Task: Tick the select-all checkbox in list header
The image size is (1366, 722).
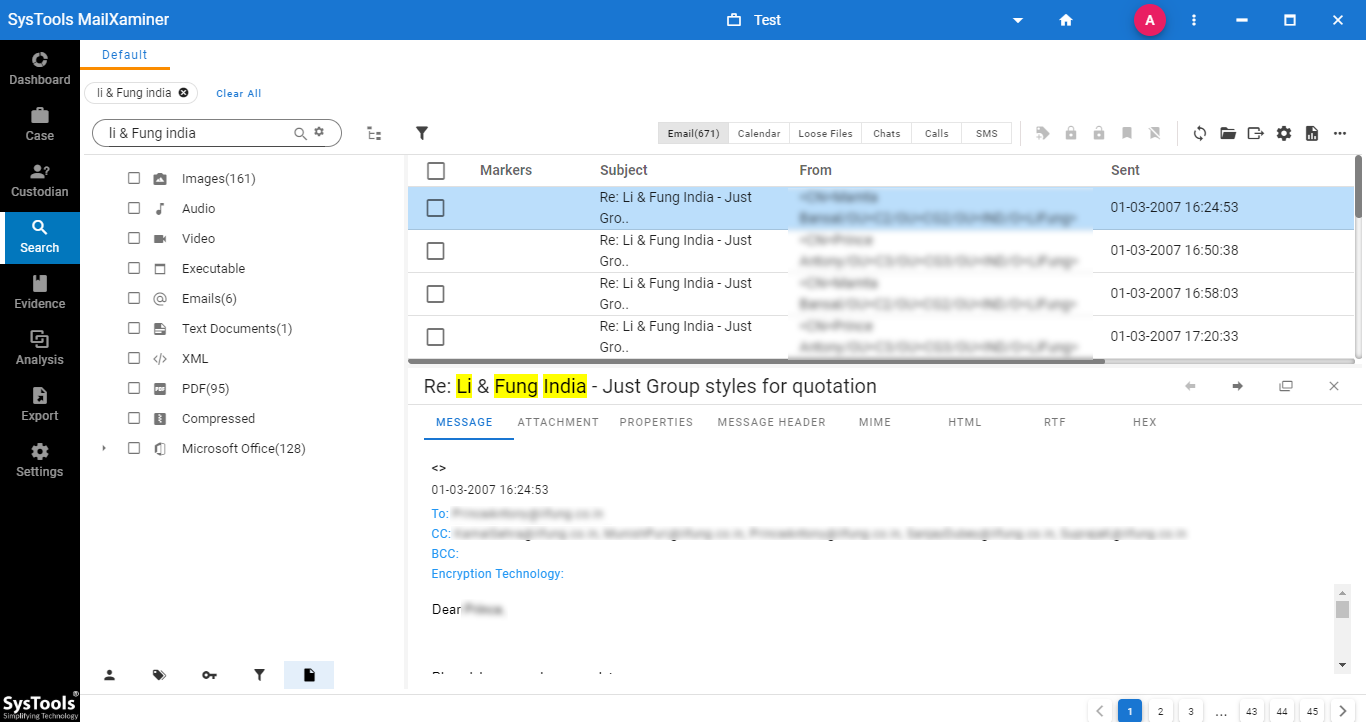Action: tap(436, 170)
